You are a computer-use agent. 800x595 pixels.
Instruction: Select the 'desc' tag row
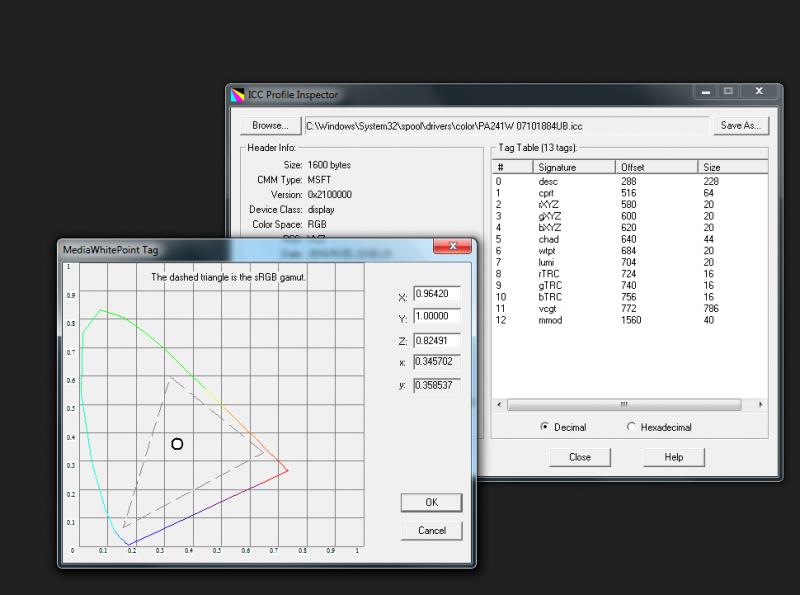click(x=630, y=182)
